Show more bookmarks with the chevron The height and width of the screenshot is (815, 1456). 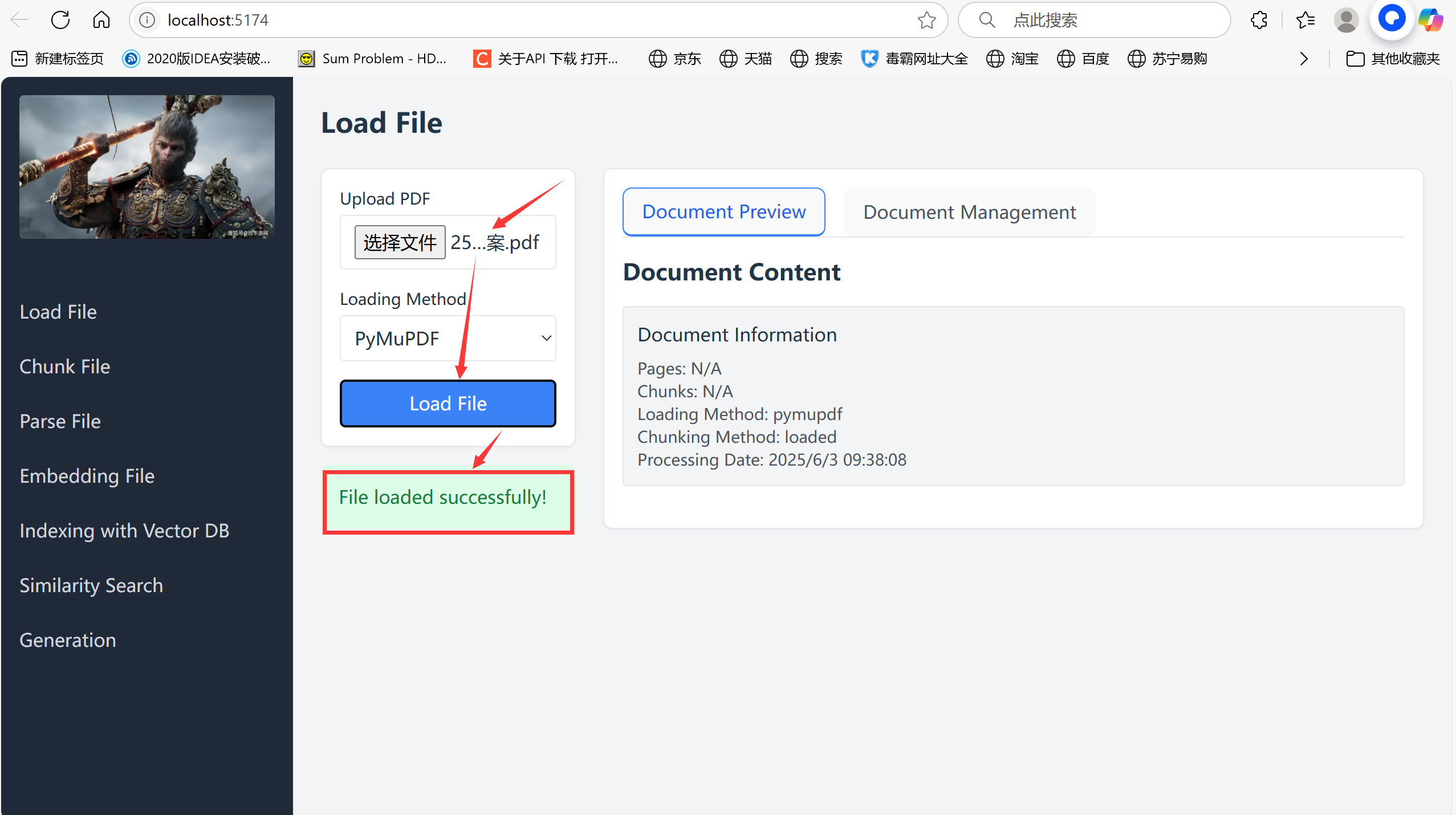click(1304, 59)
